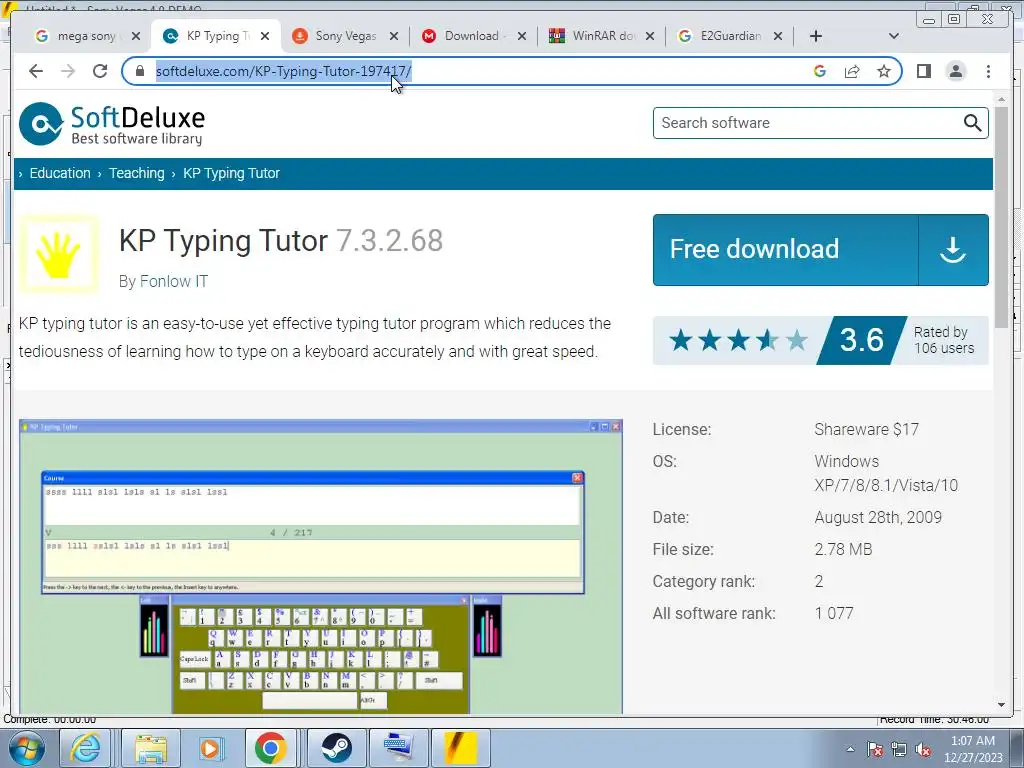The image size is (1024, 768).
Task: Click the 2.78 MB file size value
Action: (x=843, y=549)
